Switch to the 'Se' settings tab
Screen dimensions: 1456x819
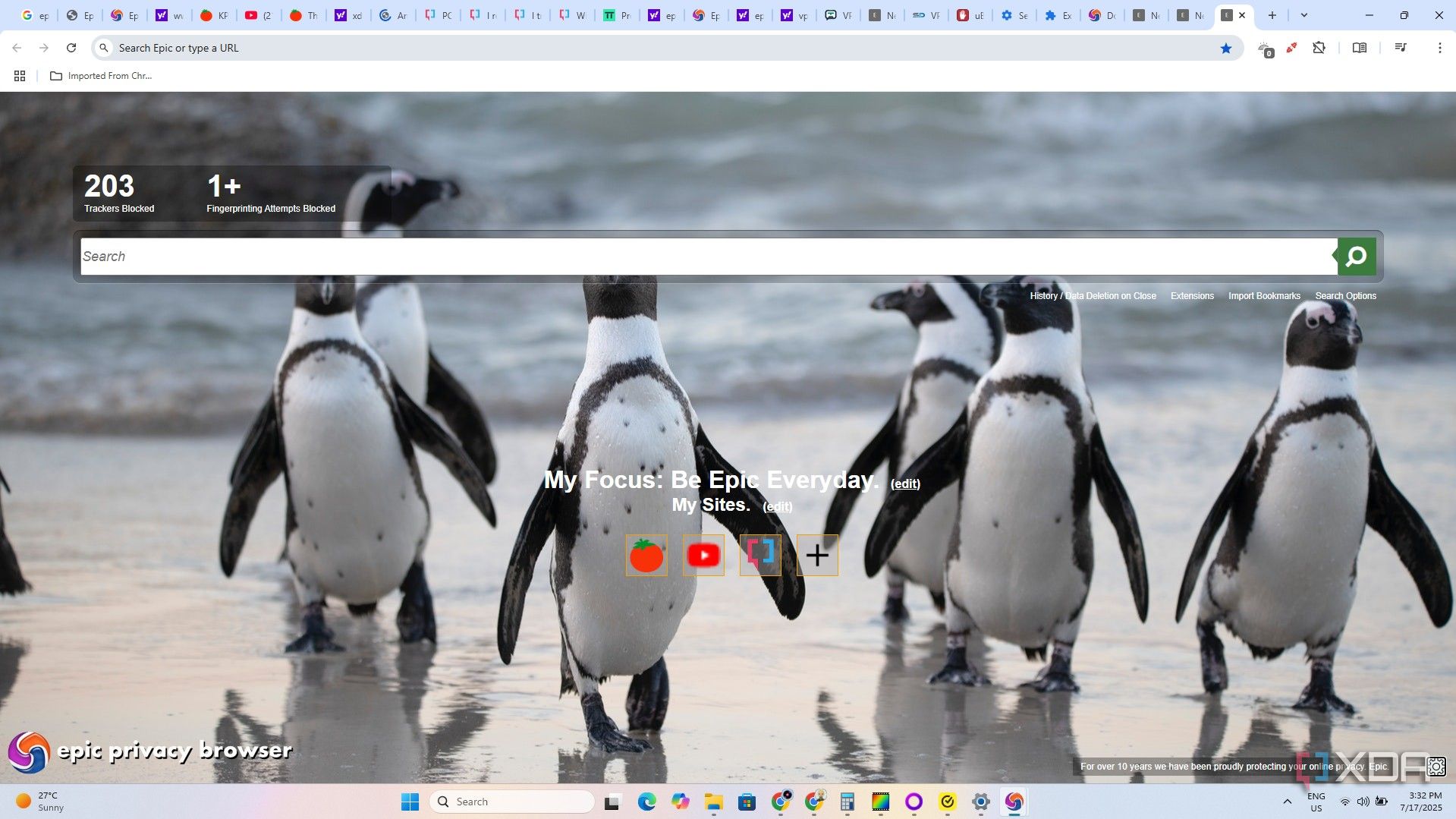pos(1014,15)
